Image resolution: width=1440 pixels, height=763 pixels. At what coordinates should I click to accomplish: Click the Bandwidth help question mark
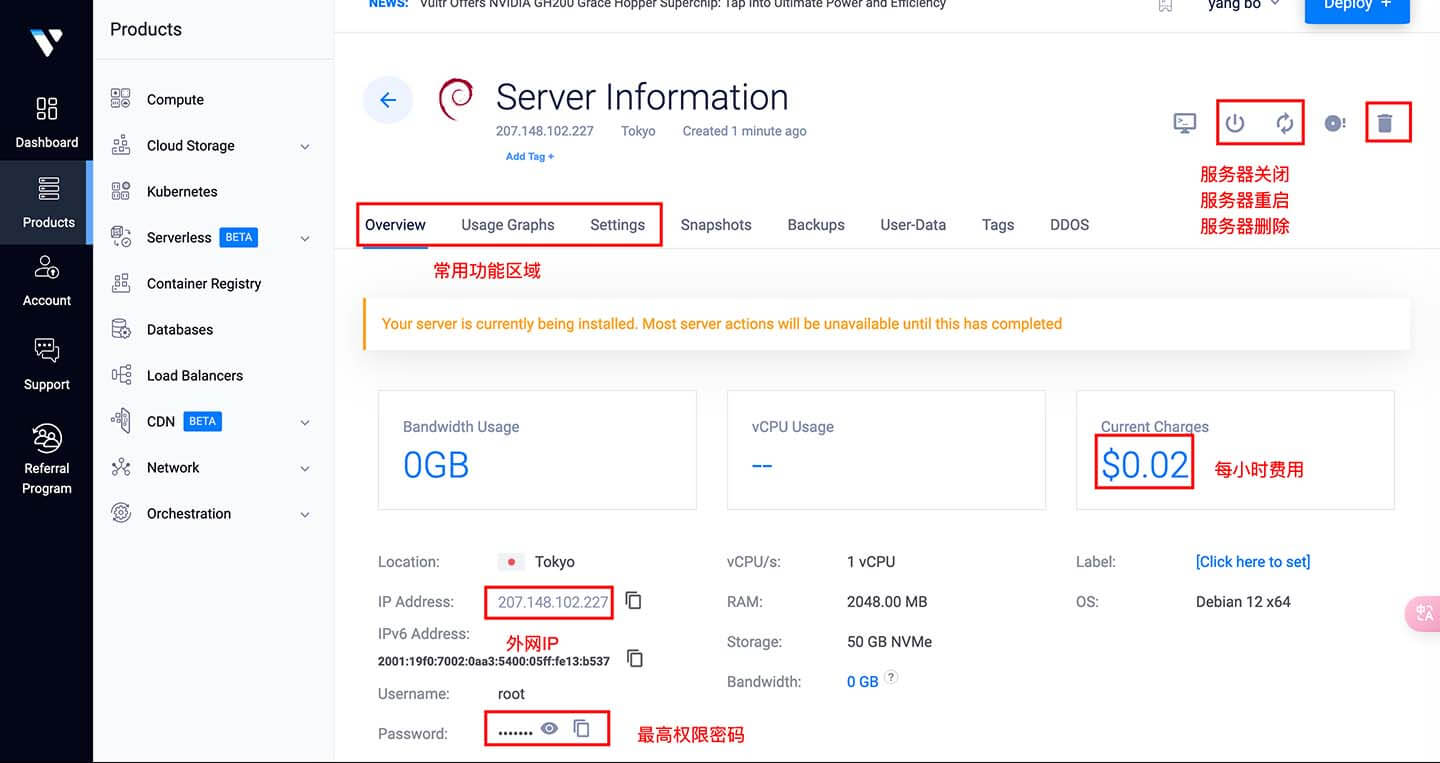coord(891,677)
